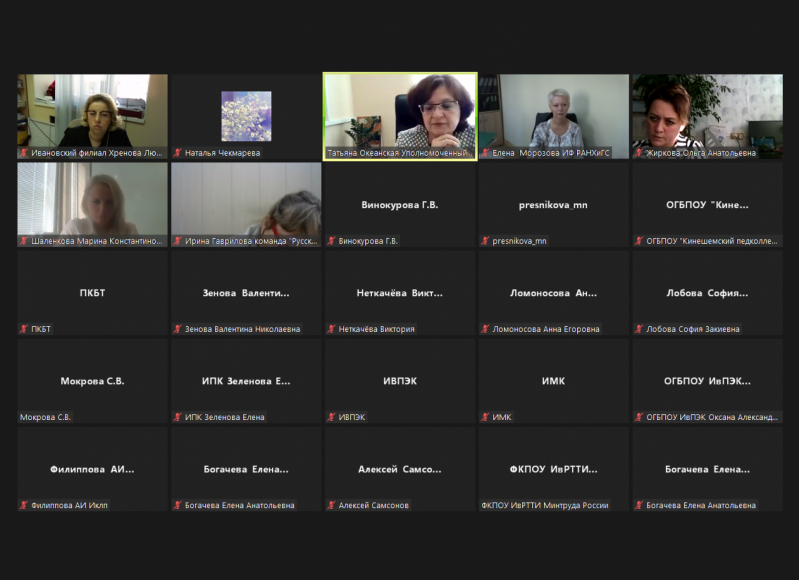Click muted mic icon for Алексей Самсонов
This screenshot has height=580, width=799.
(332, 505)
